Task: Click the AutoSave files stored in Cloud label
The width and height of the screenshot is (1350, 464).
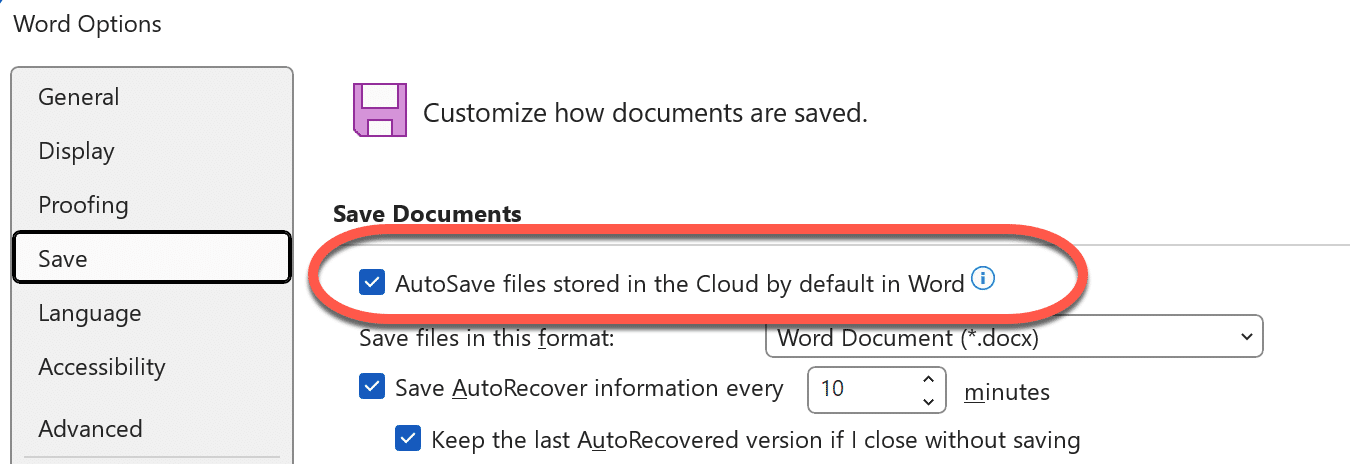Action: tap(680, 283)
